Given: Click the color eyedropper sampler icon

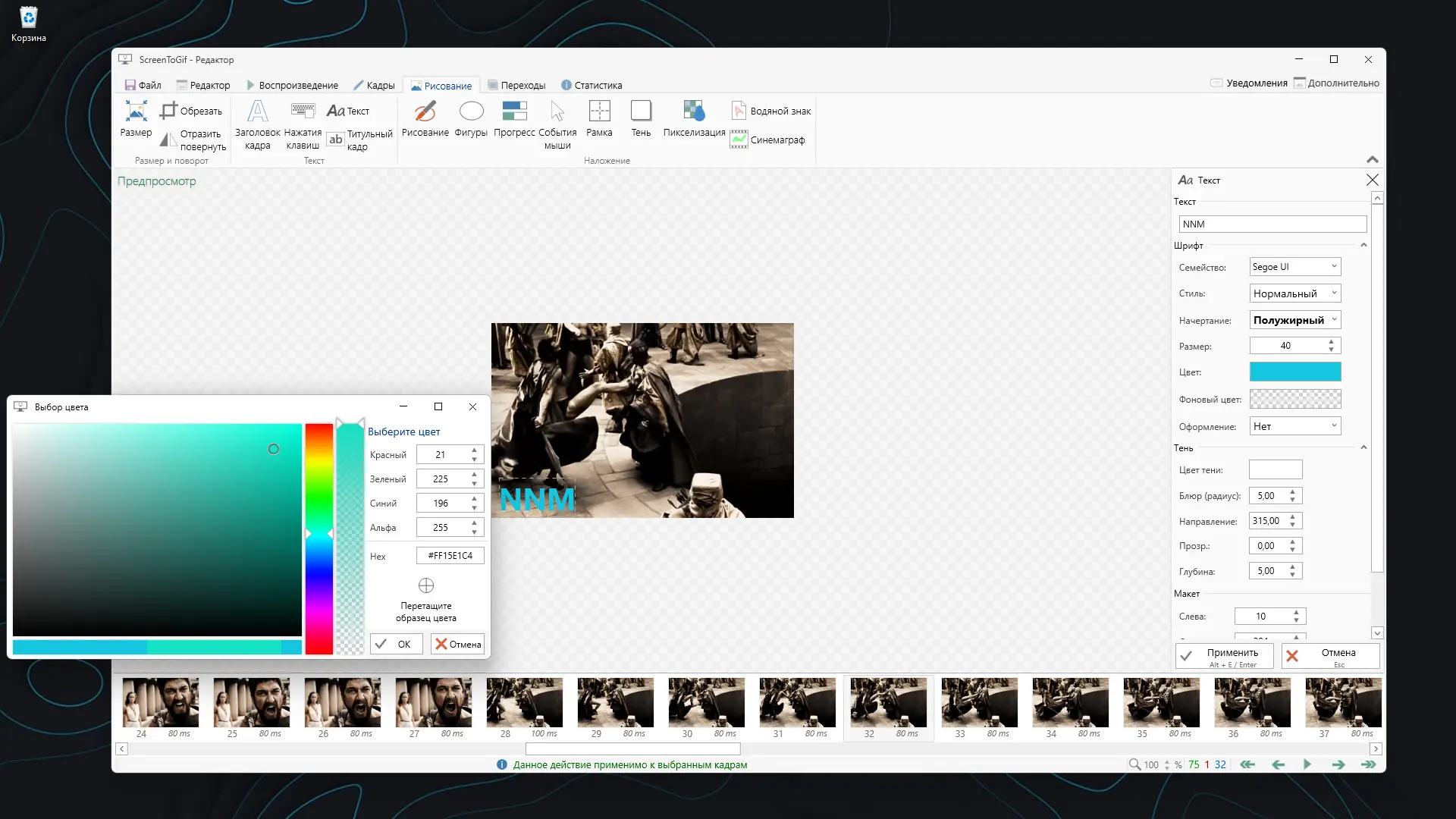Looking at the screenshot, I should [426, 585].
